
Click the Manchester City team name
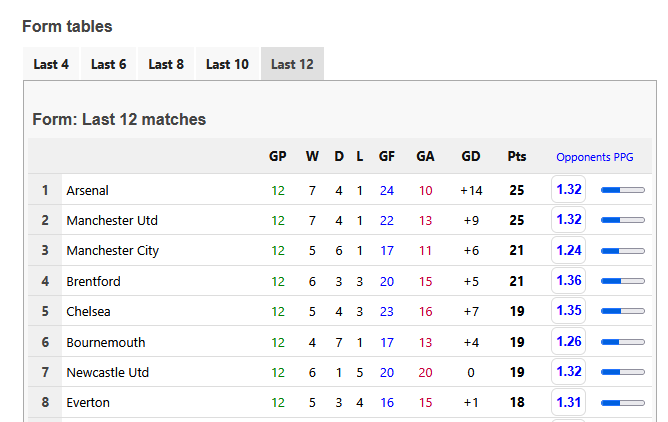[113, 250]
